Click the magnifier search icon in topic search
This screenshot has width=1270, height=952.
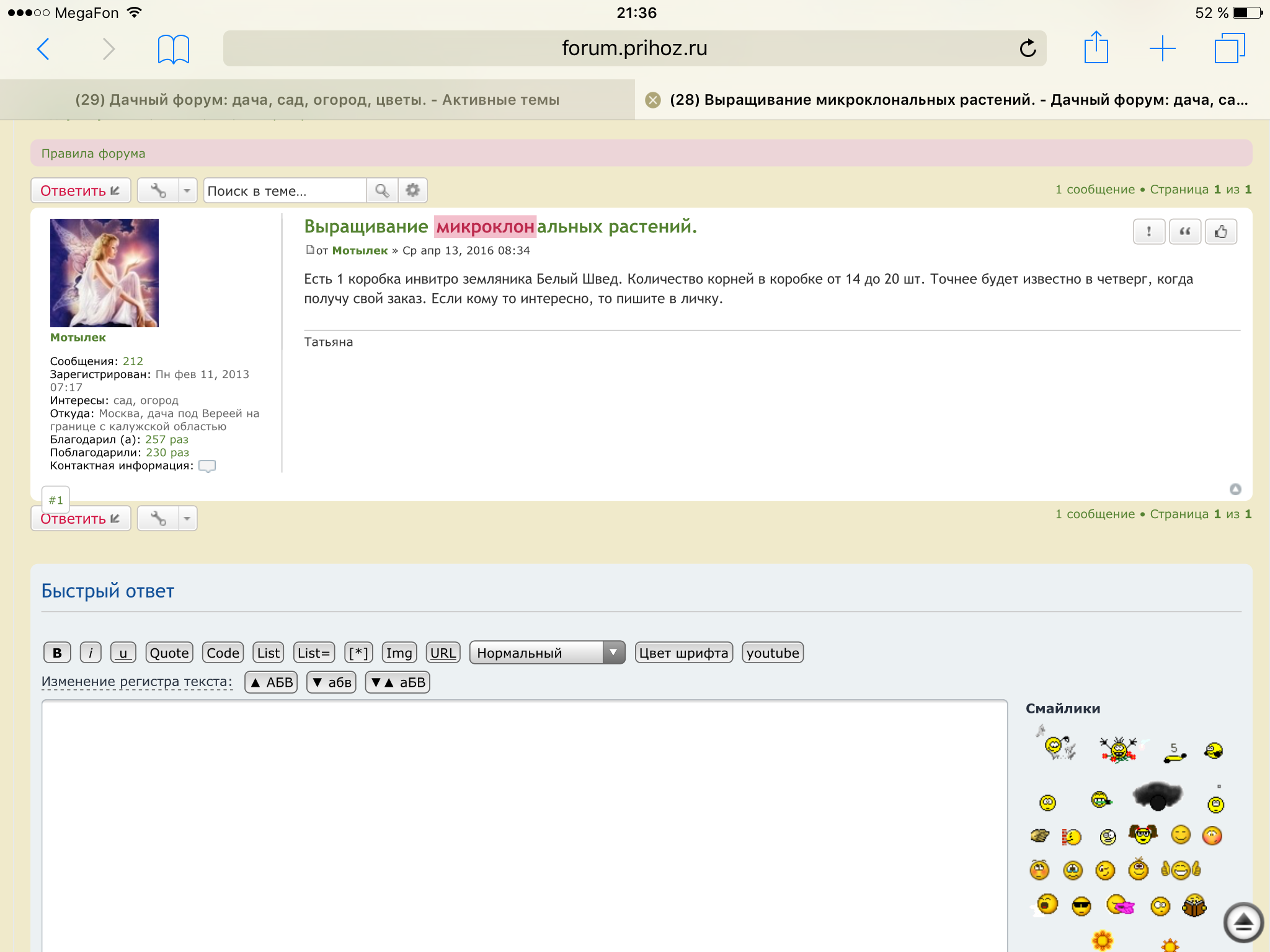(x=382, y=190)
